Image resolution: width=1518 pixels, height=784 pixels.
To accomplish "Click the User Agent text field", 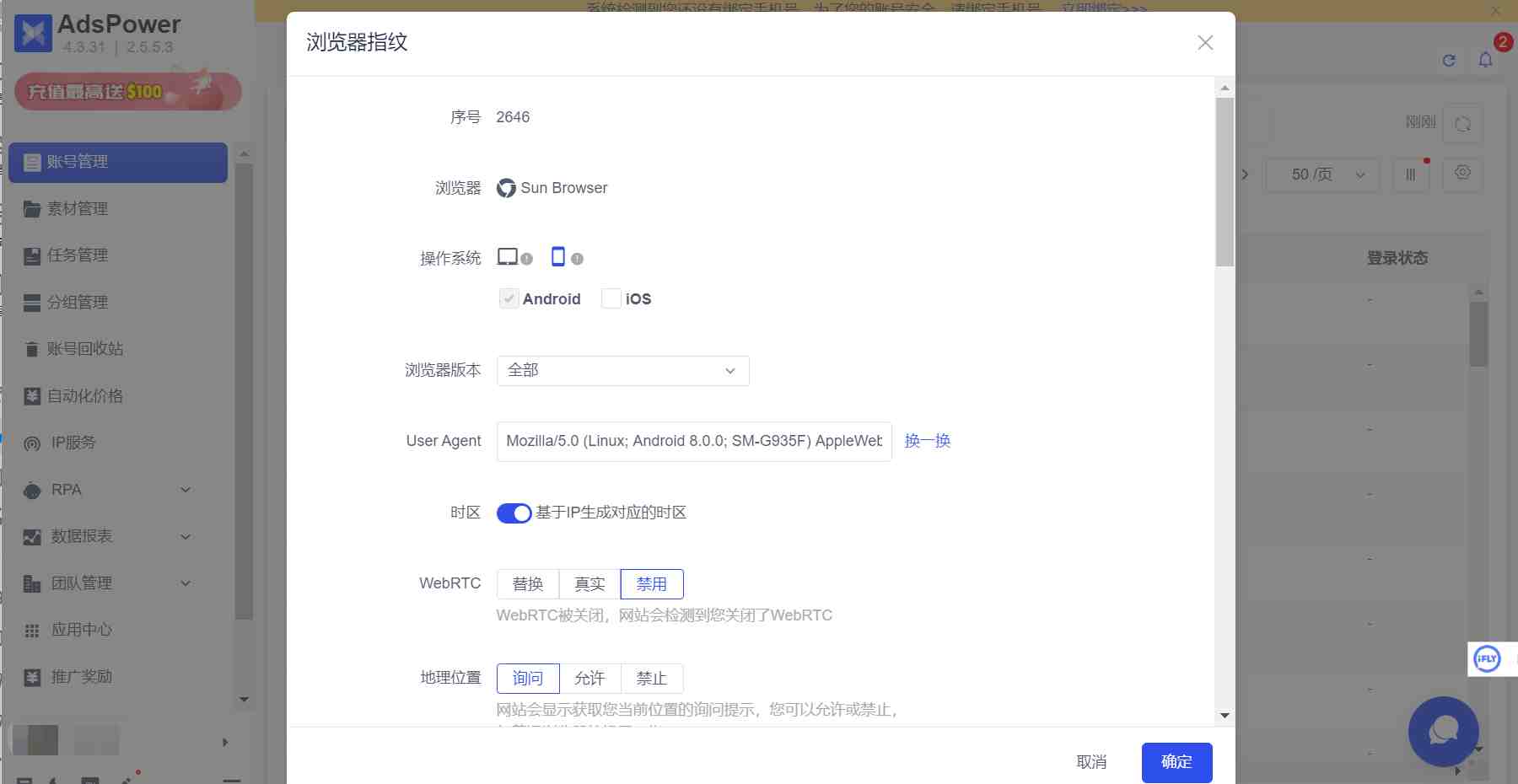I will [x=693, y=442].
